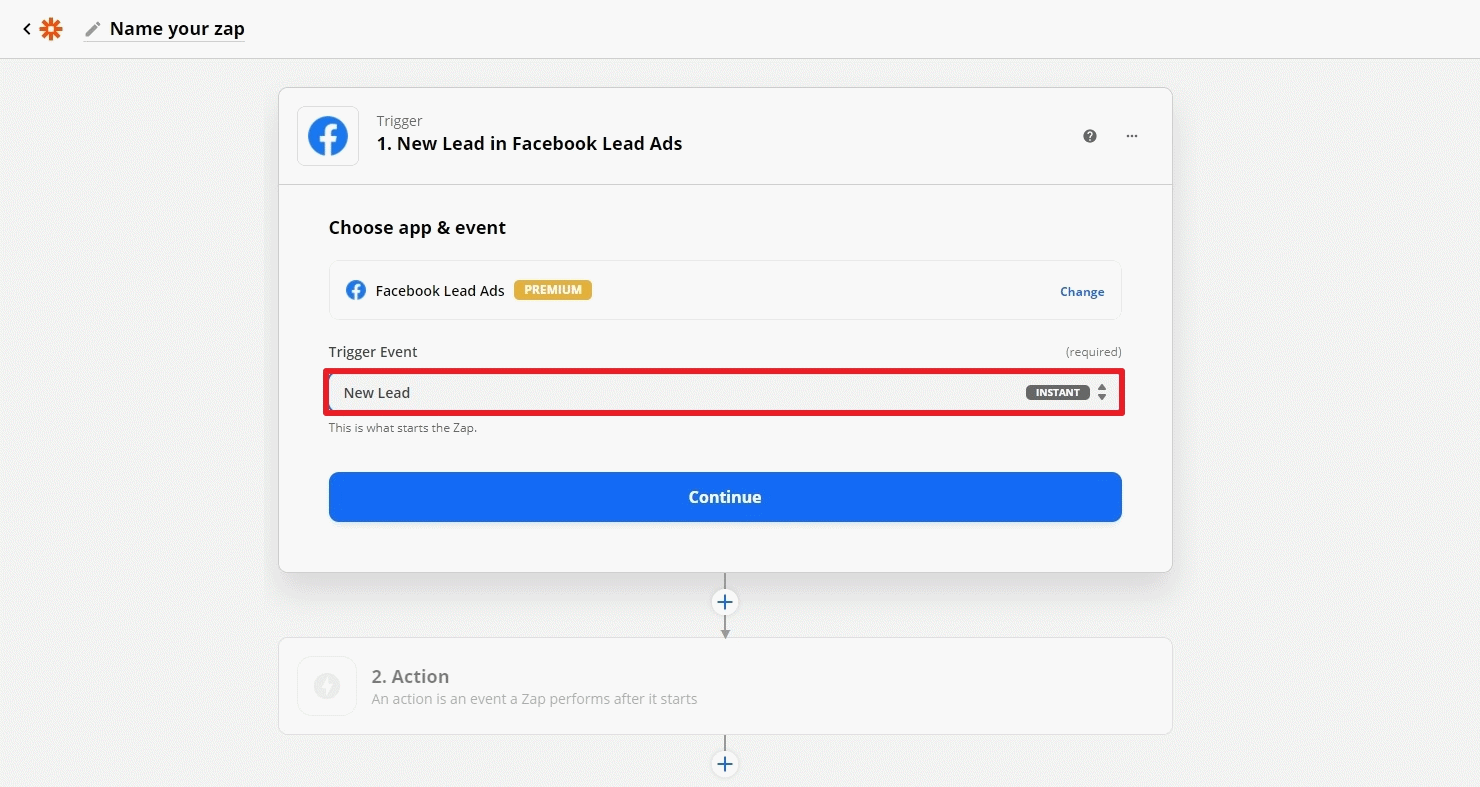Screen dimensions: 1480x787
Task: Open help question mark icon in trigger step
Action: coord(1090,136)
